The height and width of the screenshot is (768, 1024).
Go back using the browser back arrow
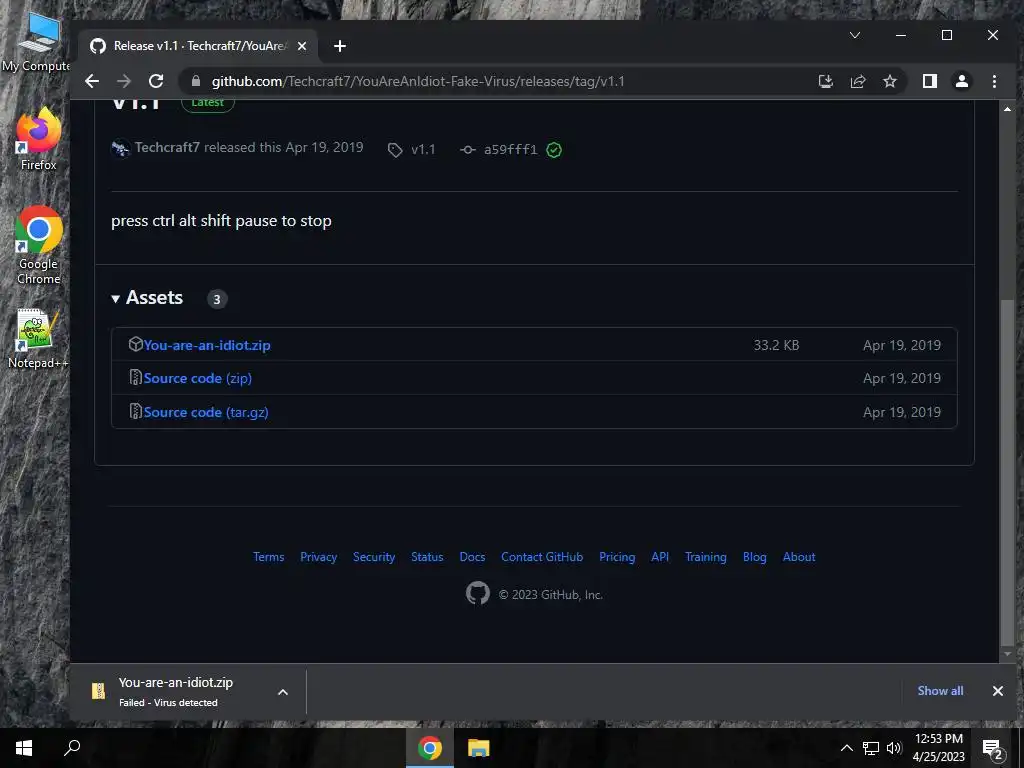tap(92, 81)
